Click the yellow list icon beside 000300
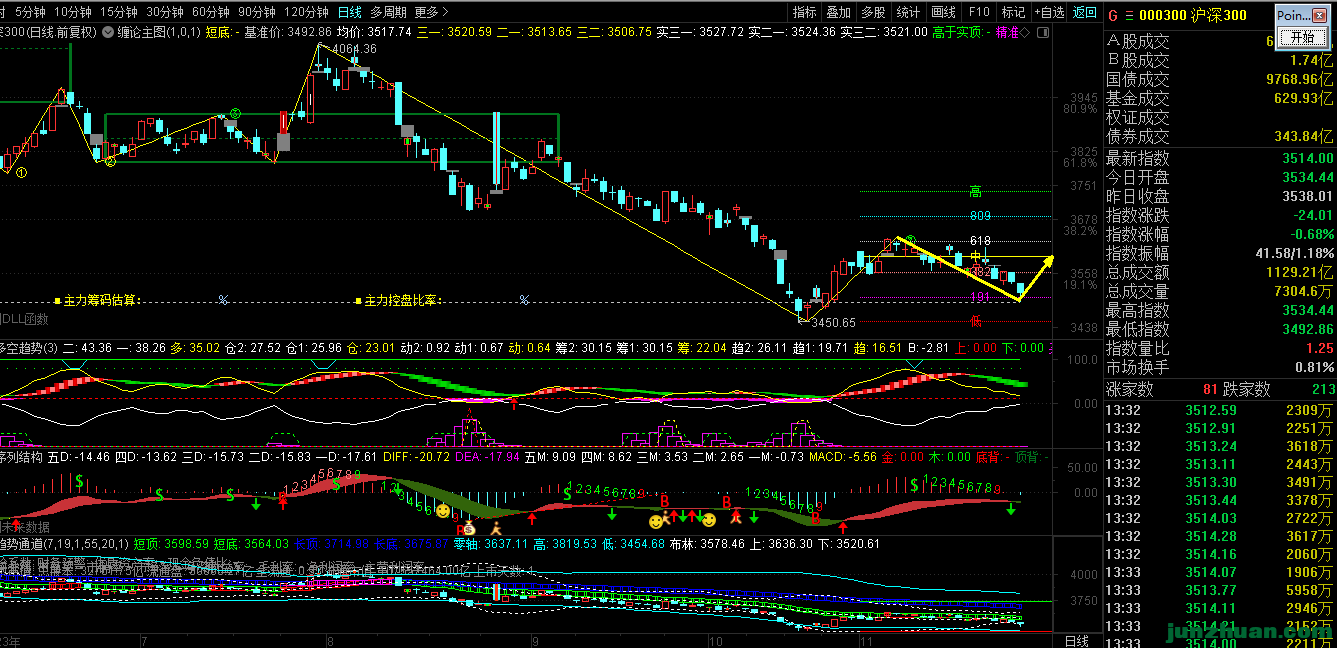 coord(1129,15)
